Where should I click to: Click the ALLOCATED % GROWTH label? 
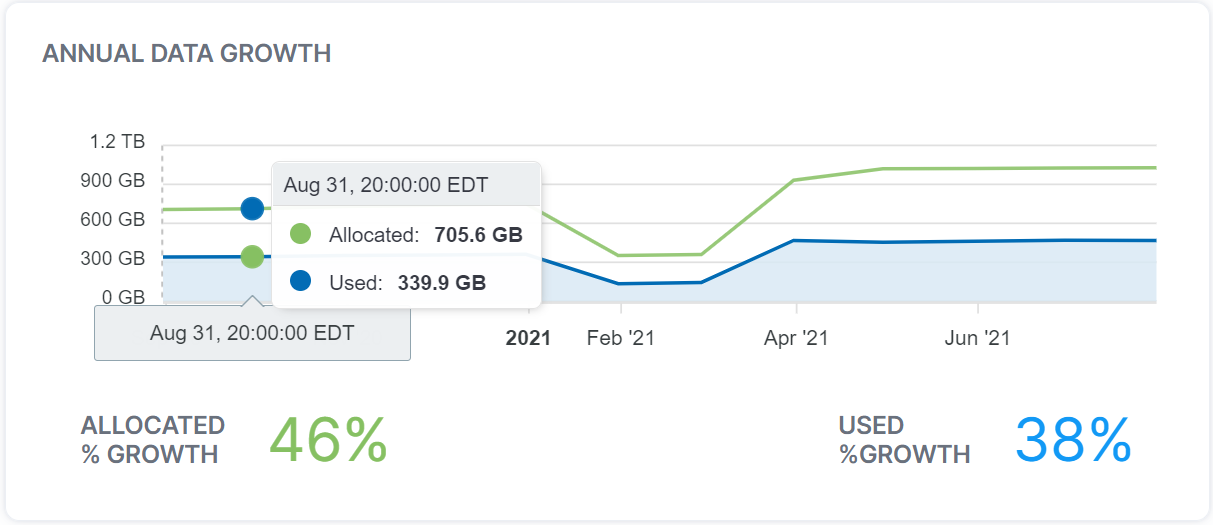coord(152,440)
